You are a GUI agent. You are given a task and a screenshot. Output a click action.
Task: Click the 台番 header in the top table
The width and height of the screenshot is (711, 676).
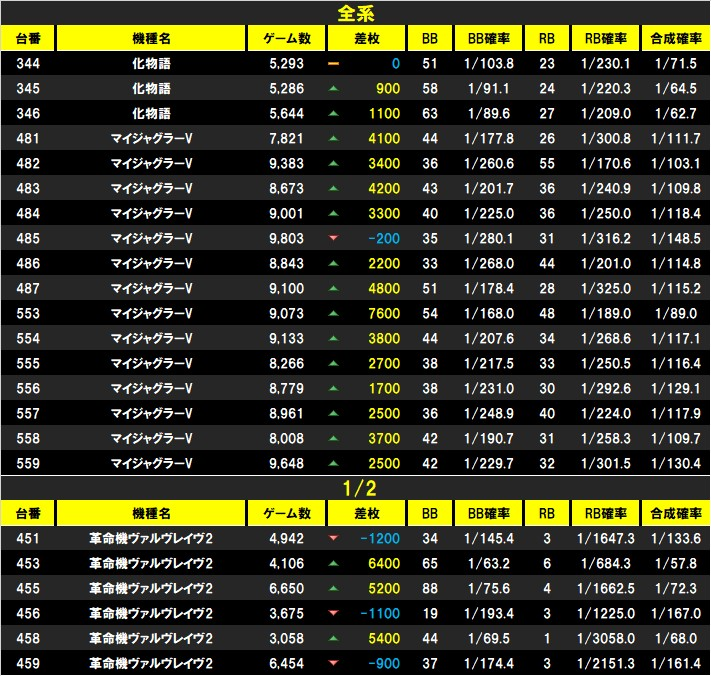[28, 39]
